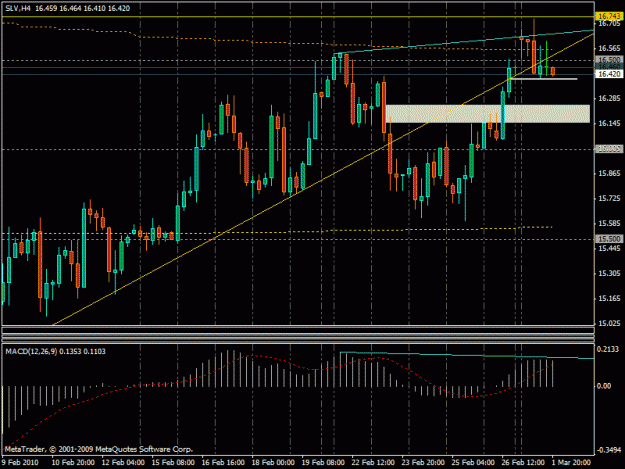Click the 15.585 price axis value
625x469 pixels.
[x=609, y=224]
